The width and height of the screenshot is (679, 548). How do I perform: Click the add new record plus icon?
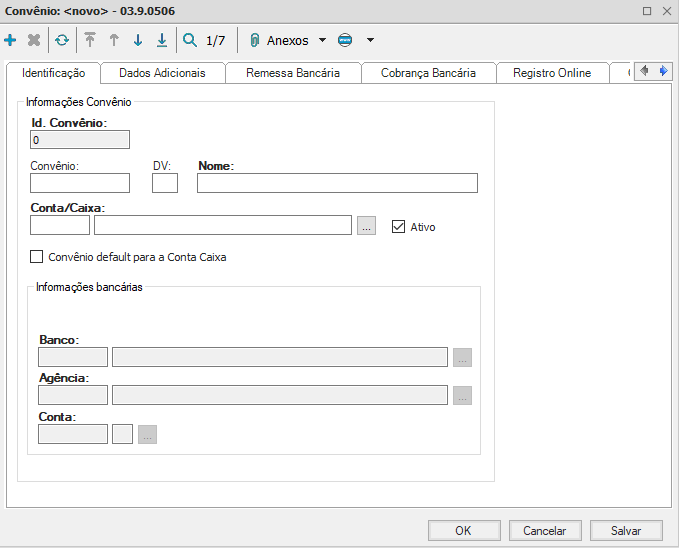11,41
